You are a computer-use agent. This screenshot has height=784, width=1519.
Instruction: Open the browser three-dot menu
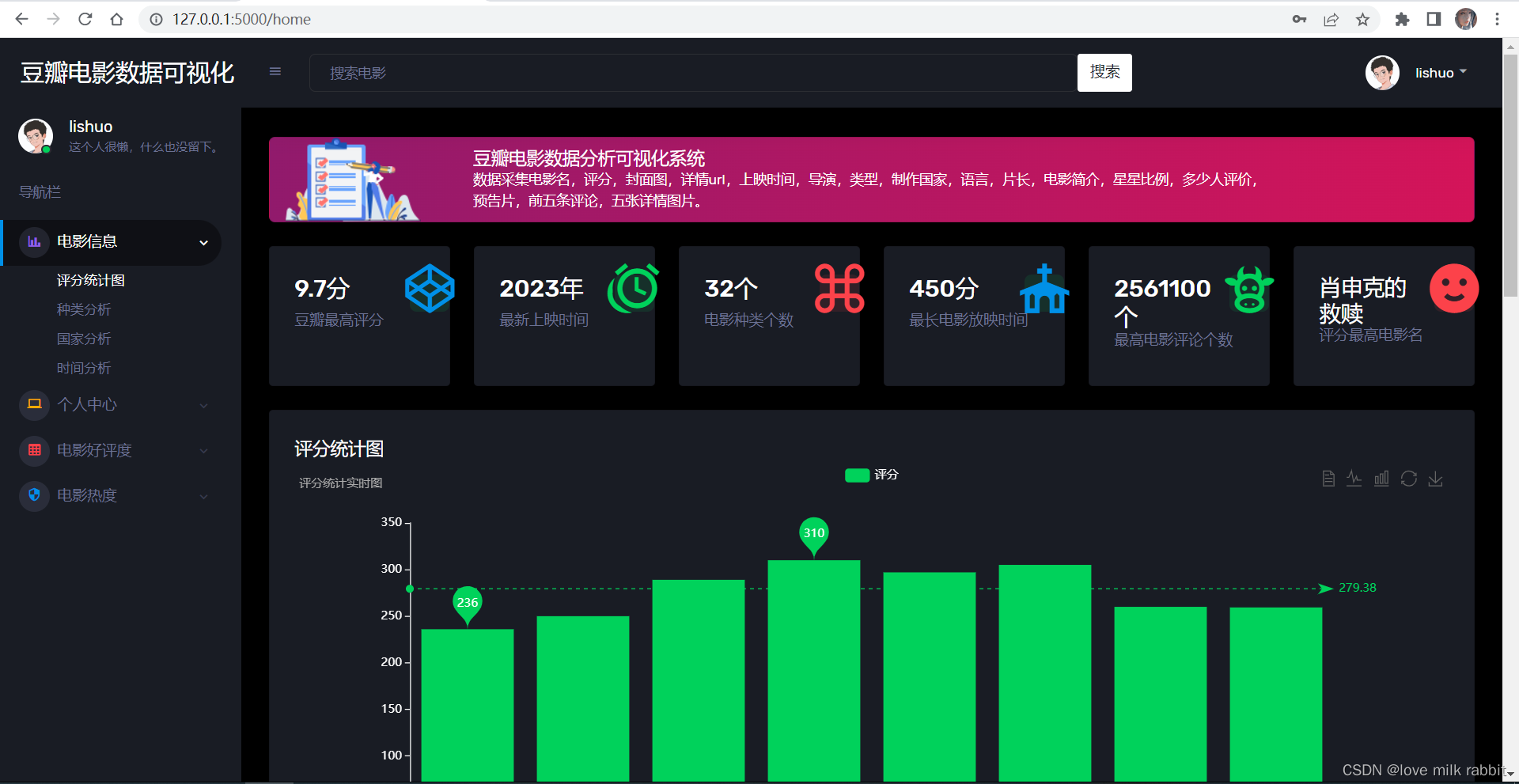(x=1497, y=19)
